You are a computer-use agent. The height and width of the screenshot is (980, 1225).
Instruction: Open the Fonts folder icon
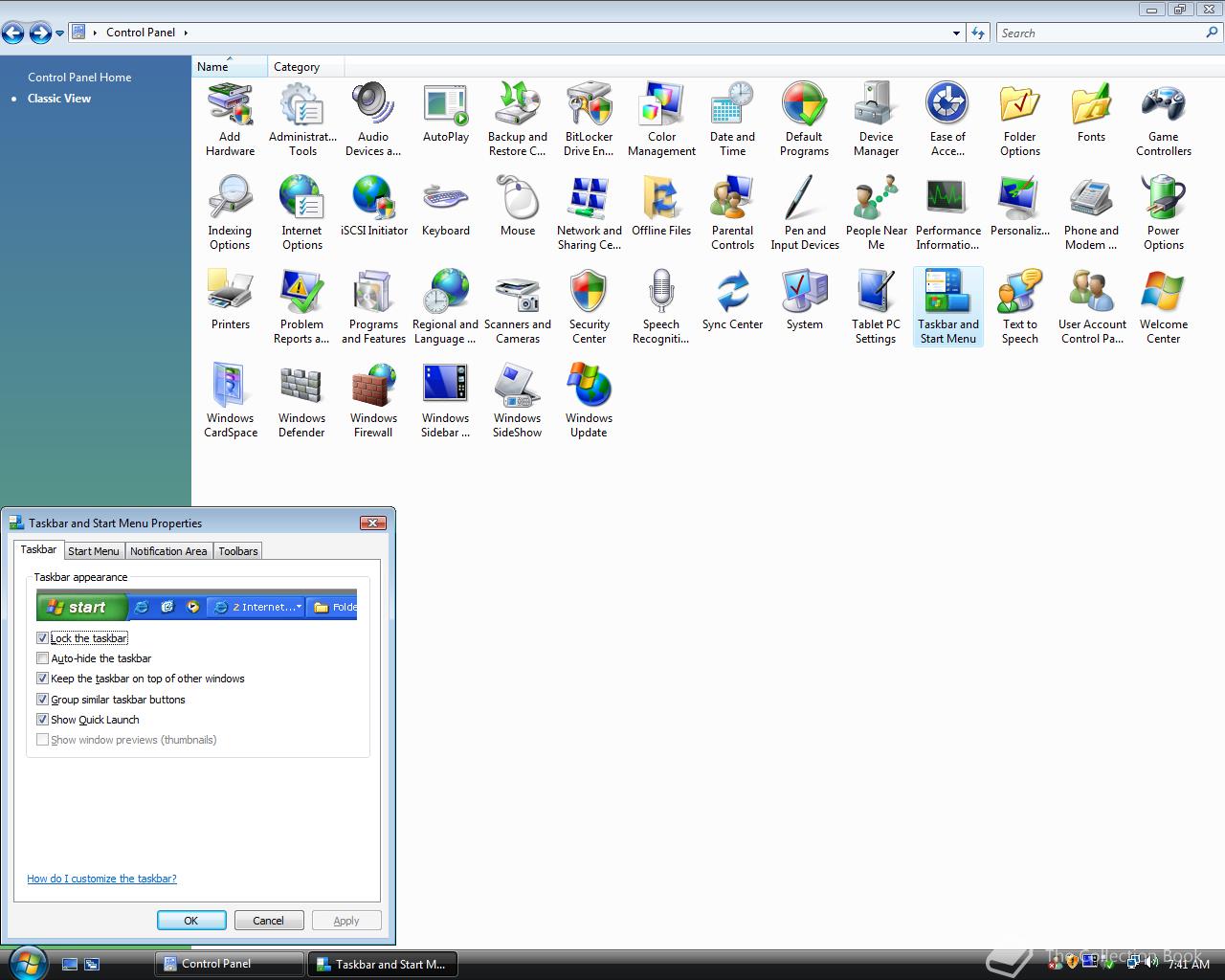[x=1091, y=113]
